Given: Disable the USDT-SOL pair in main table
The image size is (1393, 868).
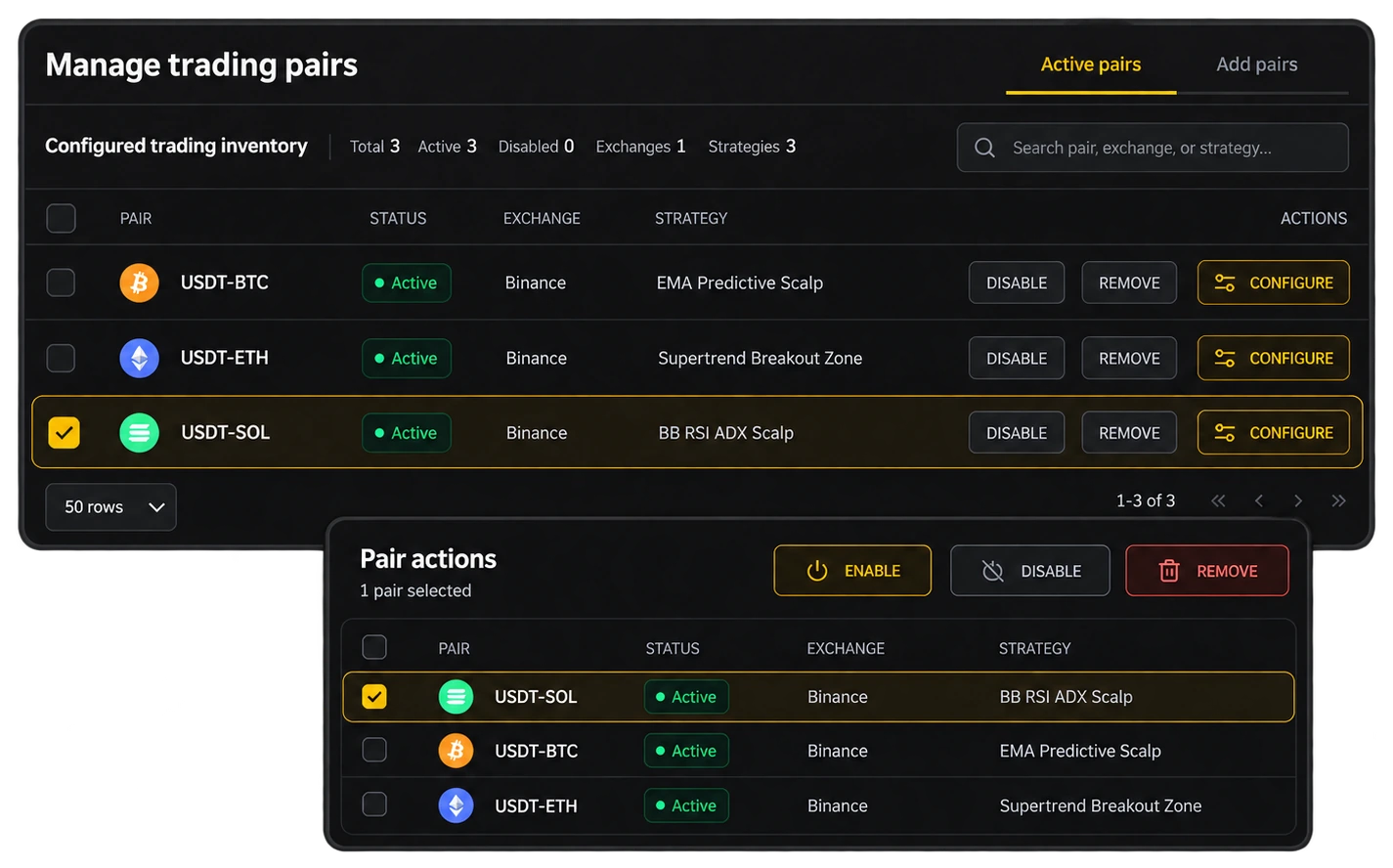Looking at the screenshot, I should 1017,432.
